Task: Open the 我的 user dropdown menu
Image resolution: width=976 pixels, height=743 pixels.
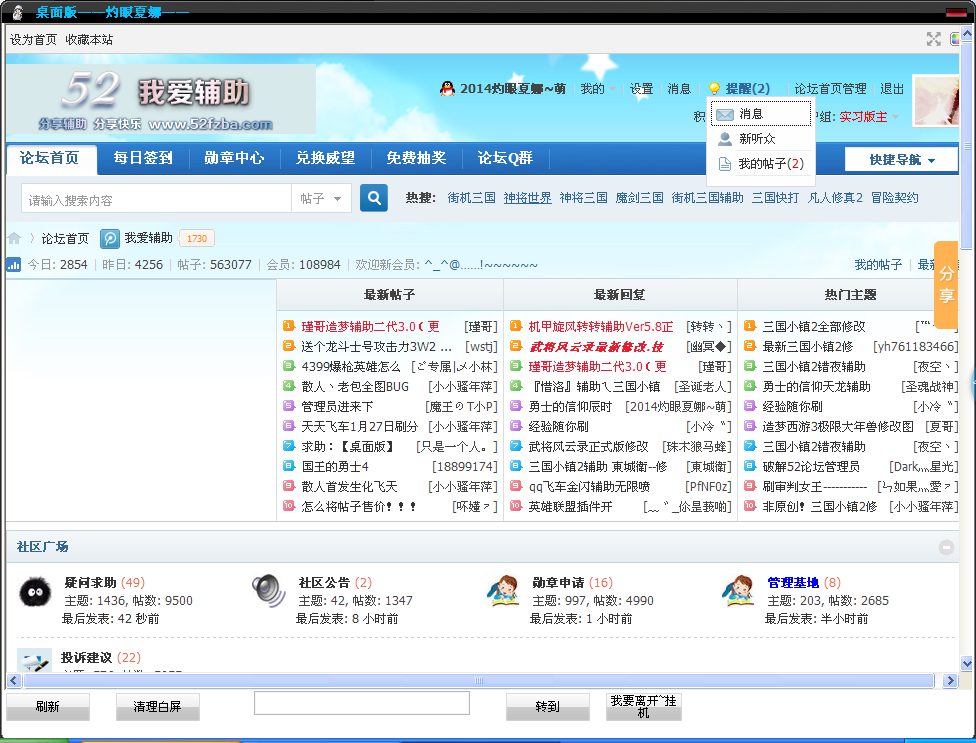Action: coord(597,89)
